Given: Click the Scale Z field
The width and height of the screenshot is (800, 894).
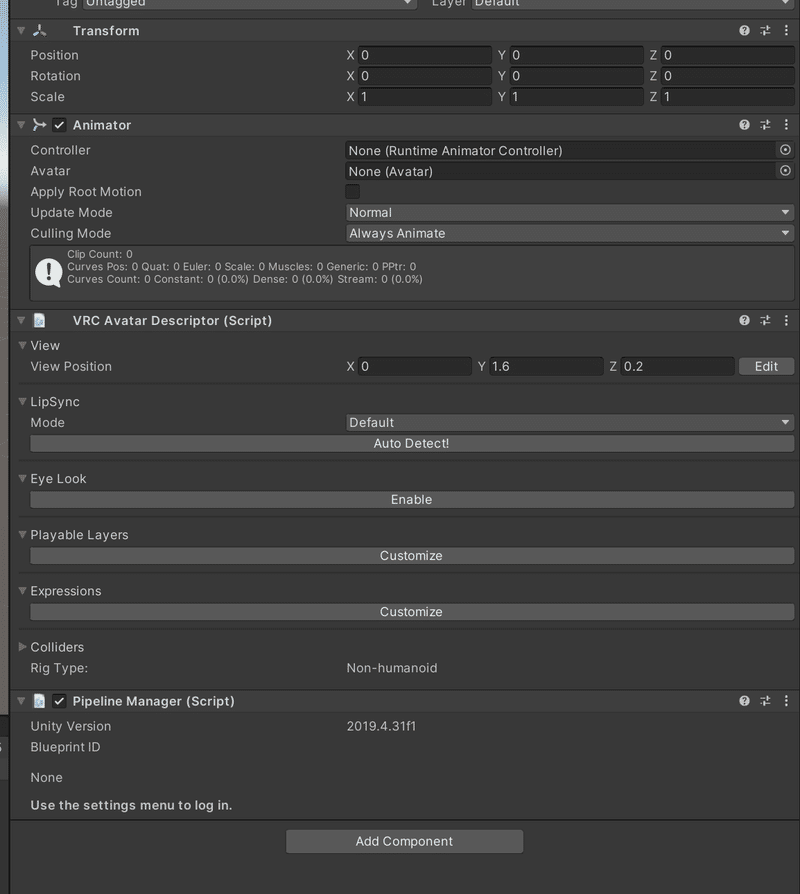Looking at the screenshot, I should tap(728, 97).
